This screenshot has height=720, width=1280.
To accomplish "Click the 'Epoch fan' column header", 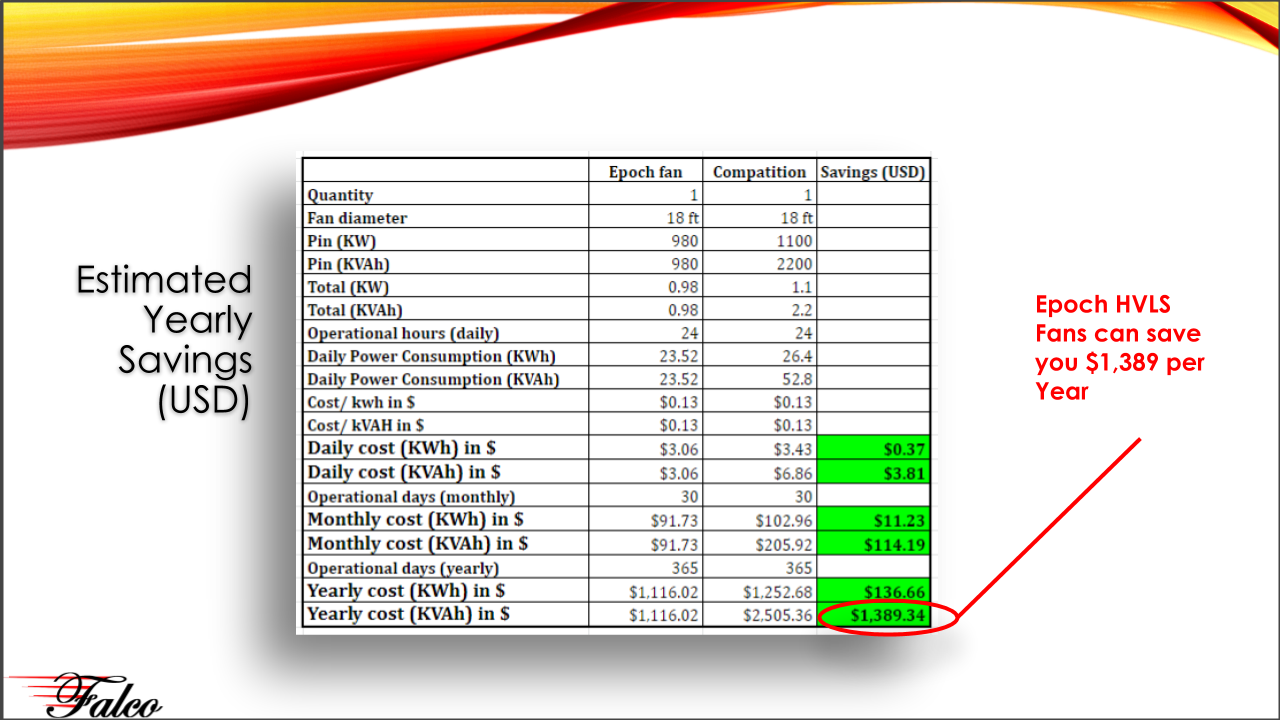I will click(645, 172).
